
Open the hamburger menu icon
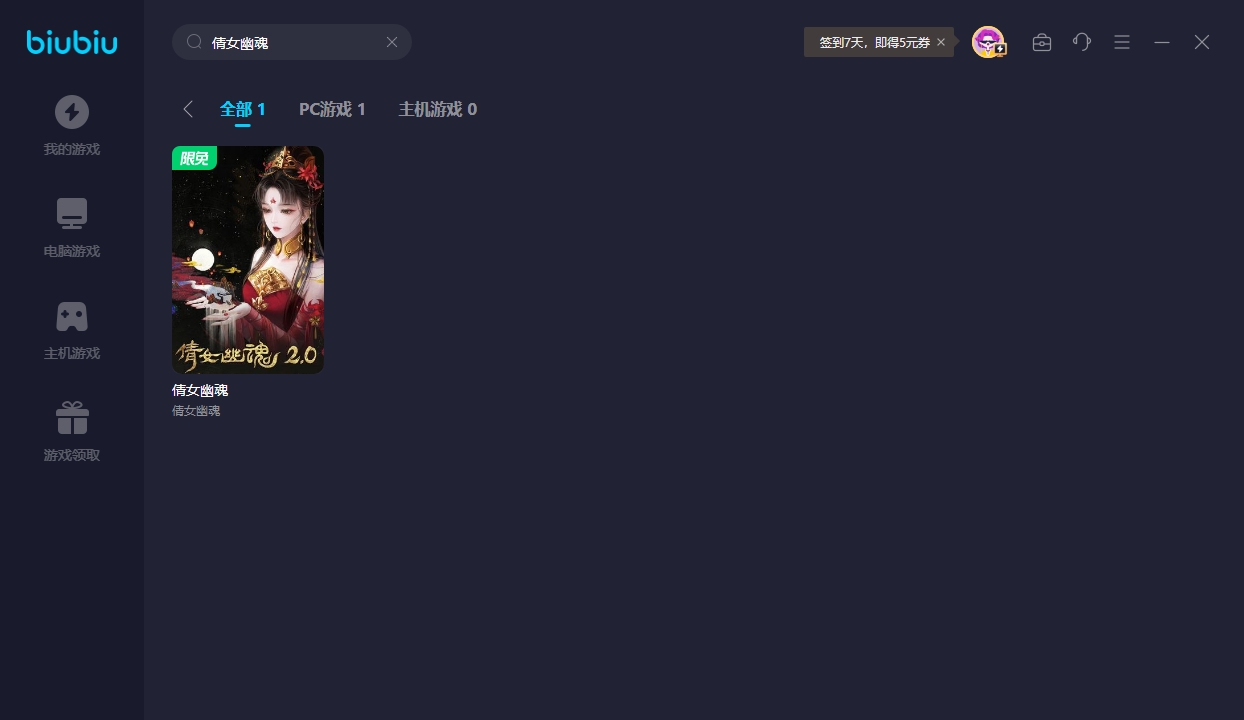coord(1122,42)
